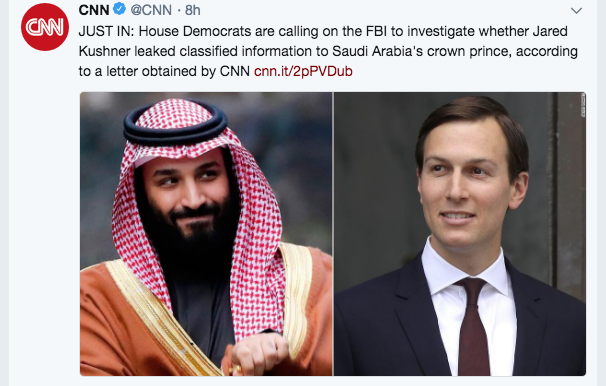Click the black agal headband in left photo
The width and height of the screenshot is (606, 386).
[x=175, y=124]
